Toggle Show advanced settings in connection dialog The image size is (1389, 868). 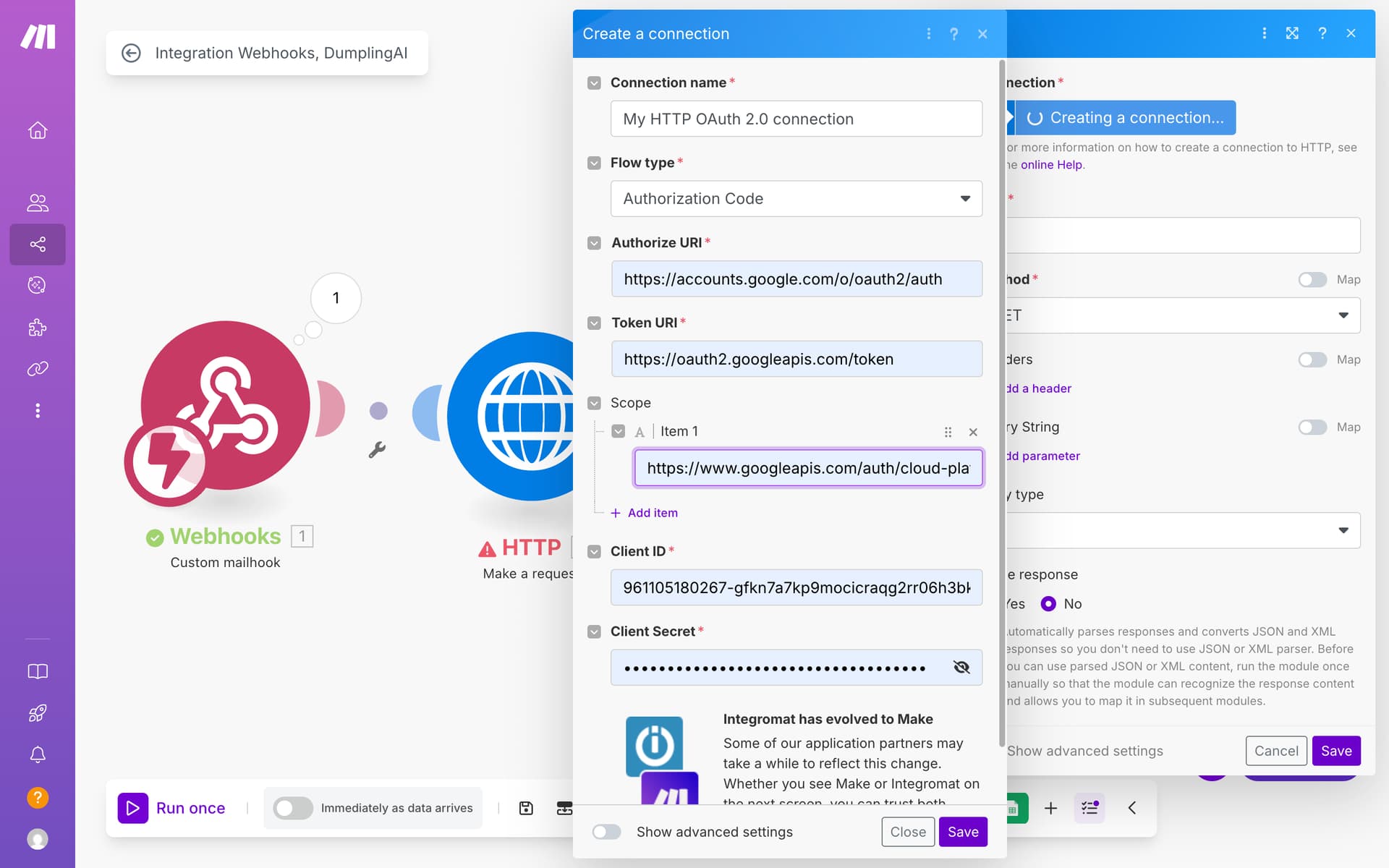(x=606, y=832)
